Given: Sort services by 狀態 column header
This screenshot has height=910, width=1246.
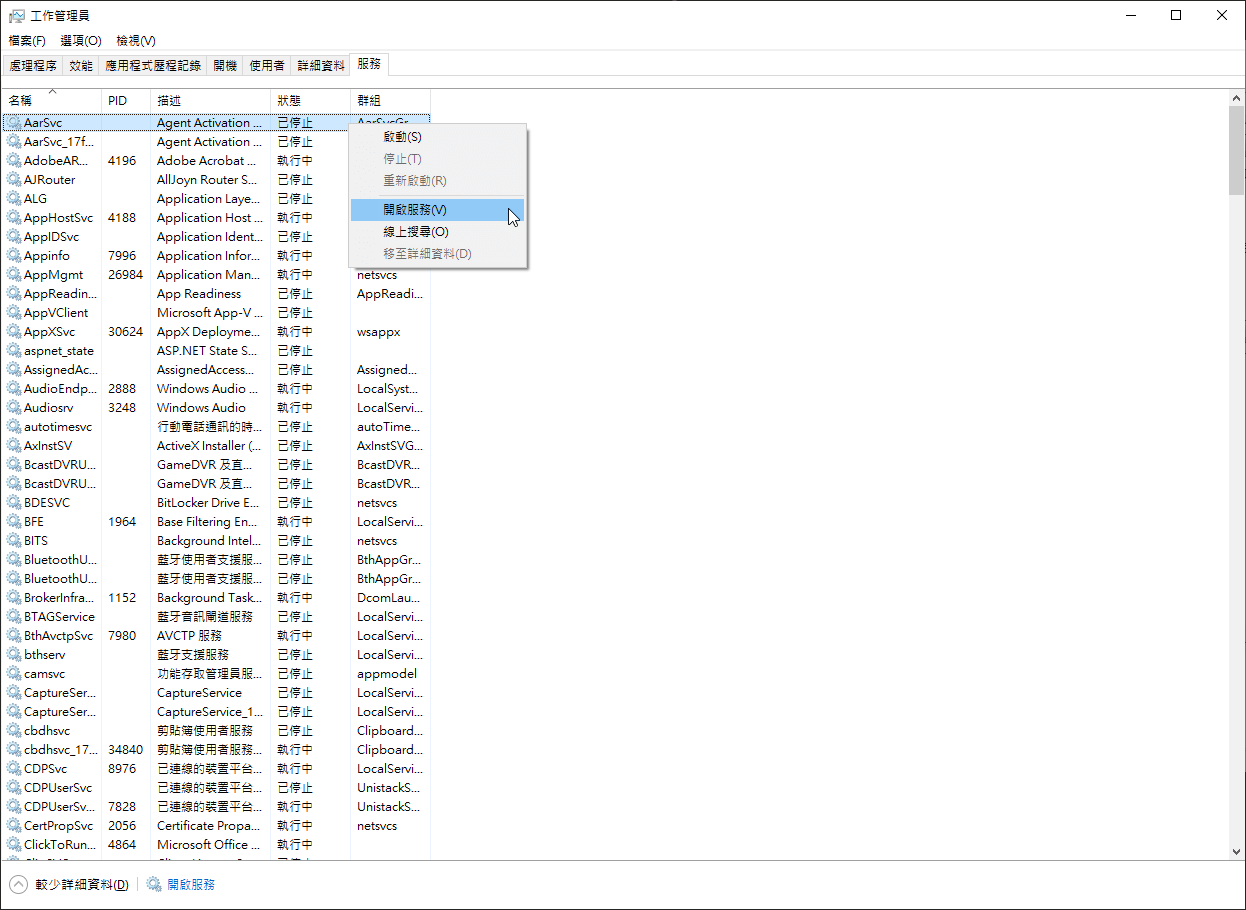Looking at the screenshot, I should (x=308, y=101).
